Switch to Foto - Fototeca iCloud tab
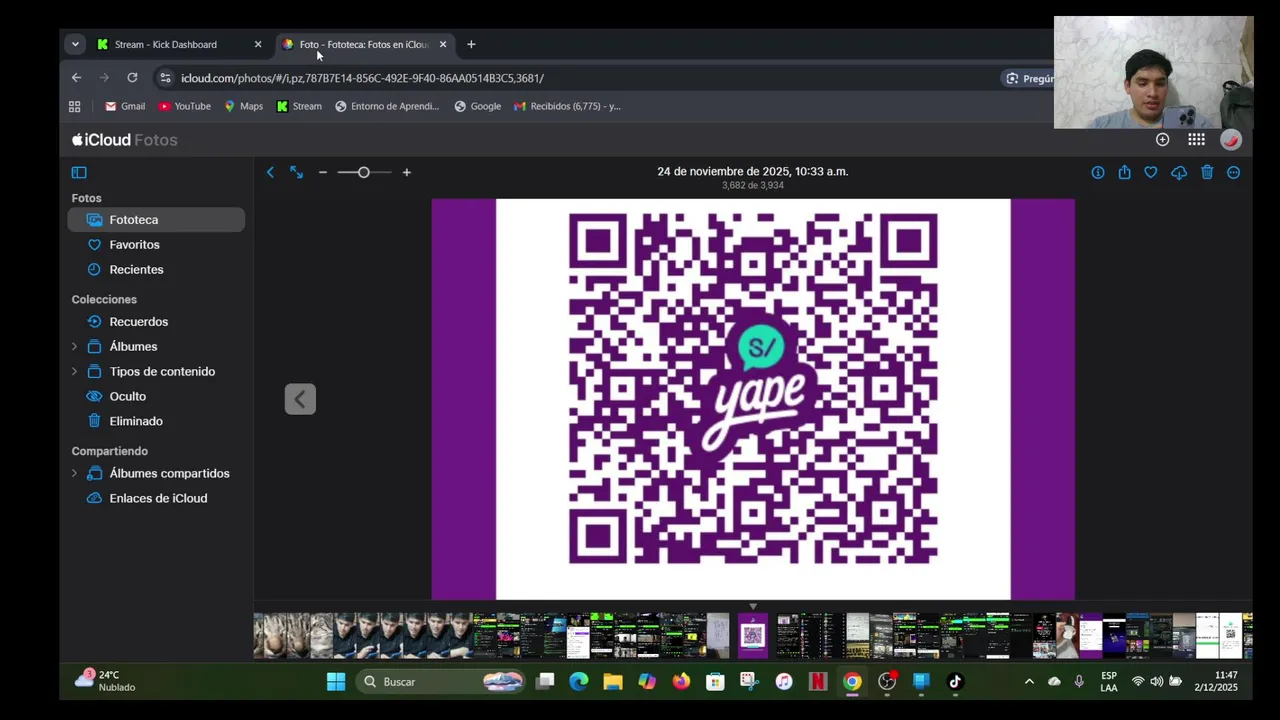The height and width of the screenshot is (720, 1280). click(x=364, y=44)
